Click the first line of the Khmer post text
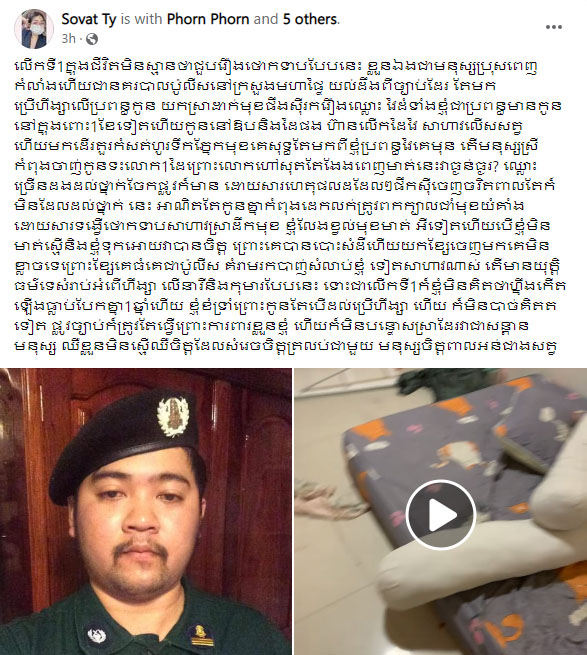 (275, 67)
